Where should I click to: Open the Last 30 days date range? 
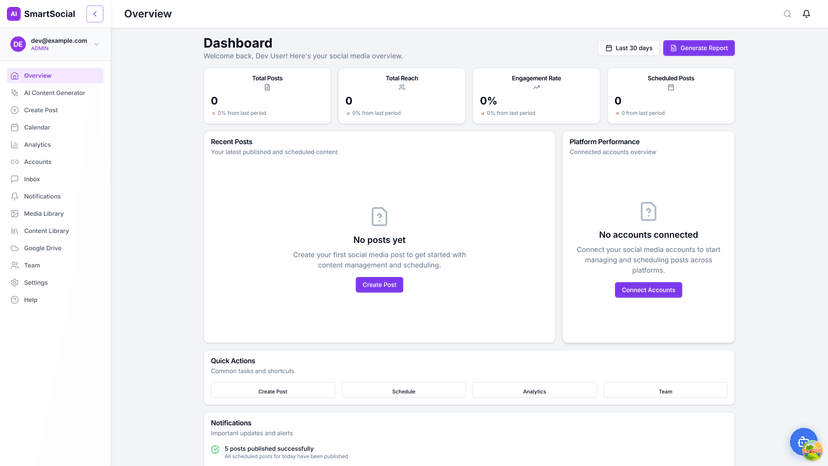[629, 48]
